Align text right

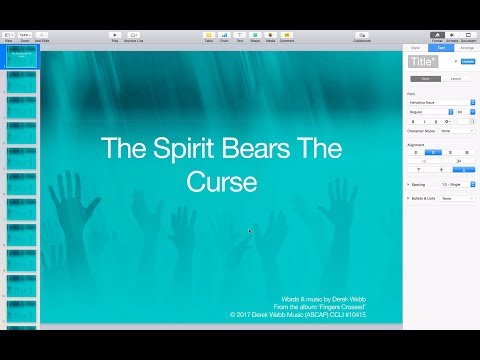pyautogui.click(x=450, y=152)
